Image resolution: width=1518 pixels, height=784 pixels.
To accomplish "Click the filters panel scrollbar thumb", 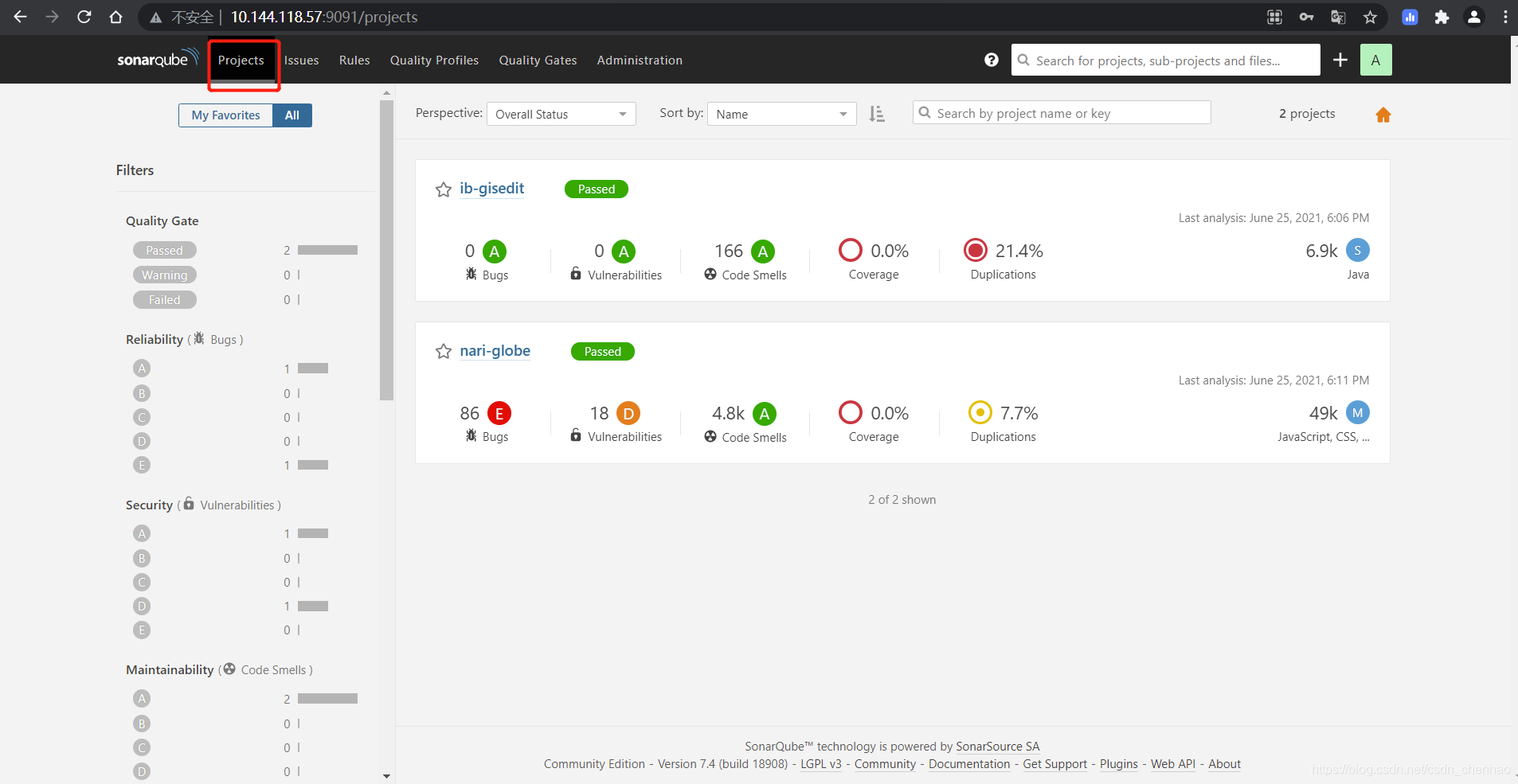I will (386, 250).
